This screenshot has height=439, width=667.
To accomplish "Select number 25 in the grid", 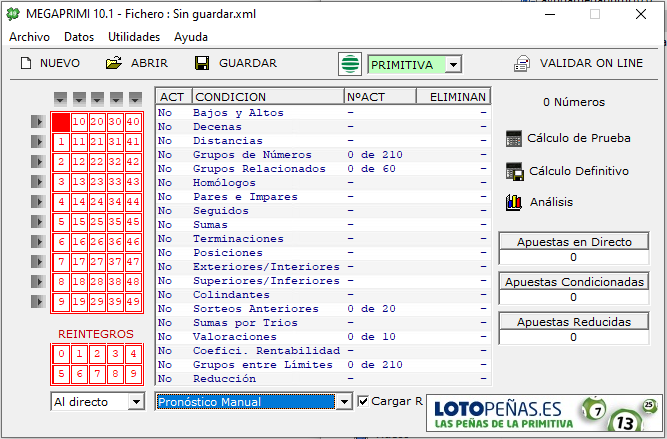I will pyautogui.click(x=97, y=221).
